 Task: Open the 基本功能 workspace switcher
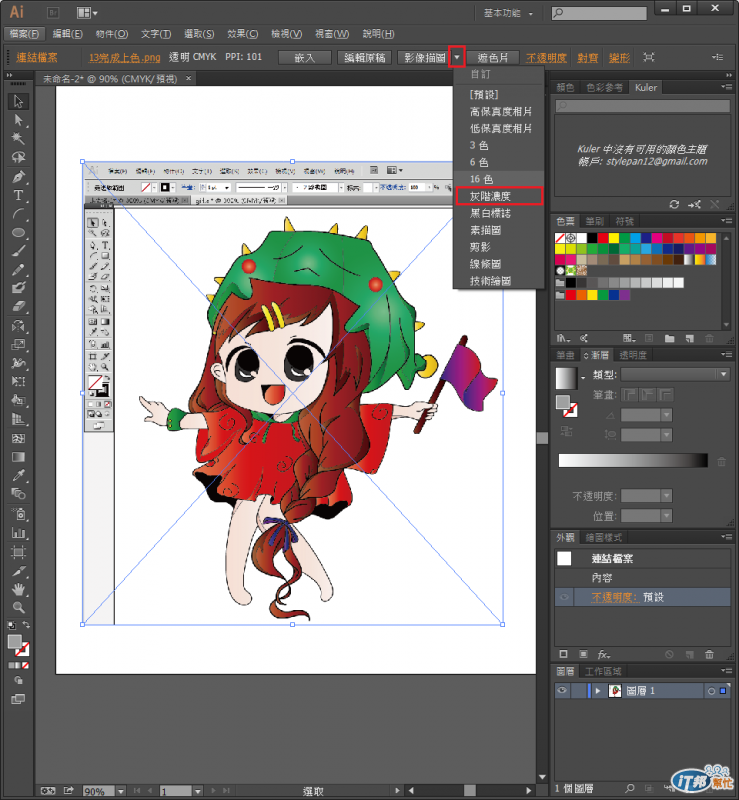tap(508, 13)
